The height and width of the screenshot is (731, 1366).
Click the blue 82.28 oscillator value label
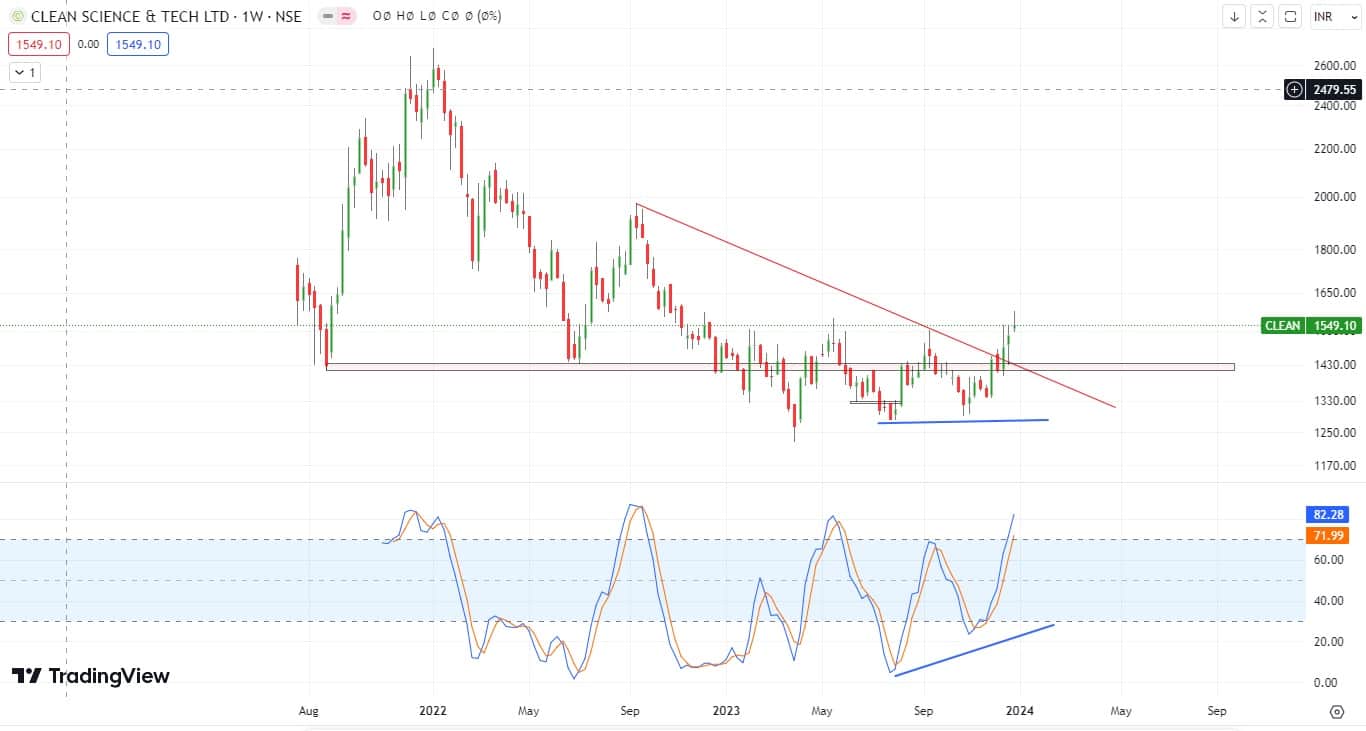tap(1329, 515)
